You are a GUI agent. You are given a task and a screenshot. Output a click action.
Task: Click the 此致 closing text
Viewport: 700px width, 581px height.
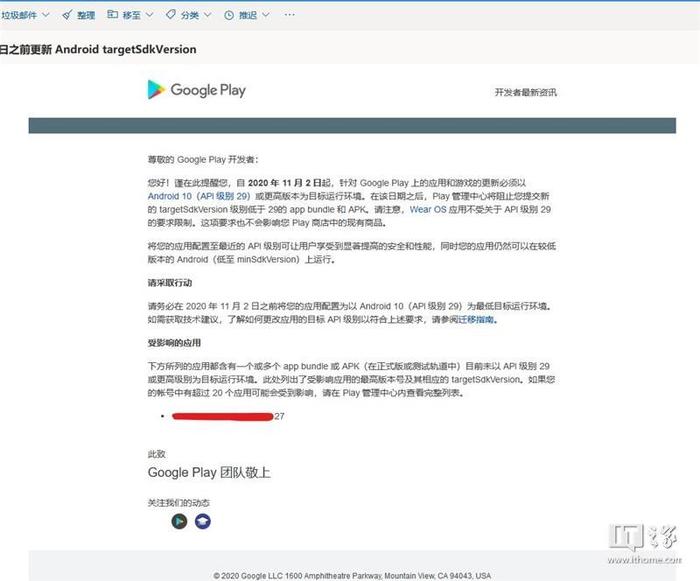[x=156, y=454]
